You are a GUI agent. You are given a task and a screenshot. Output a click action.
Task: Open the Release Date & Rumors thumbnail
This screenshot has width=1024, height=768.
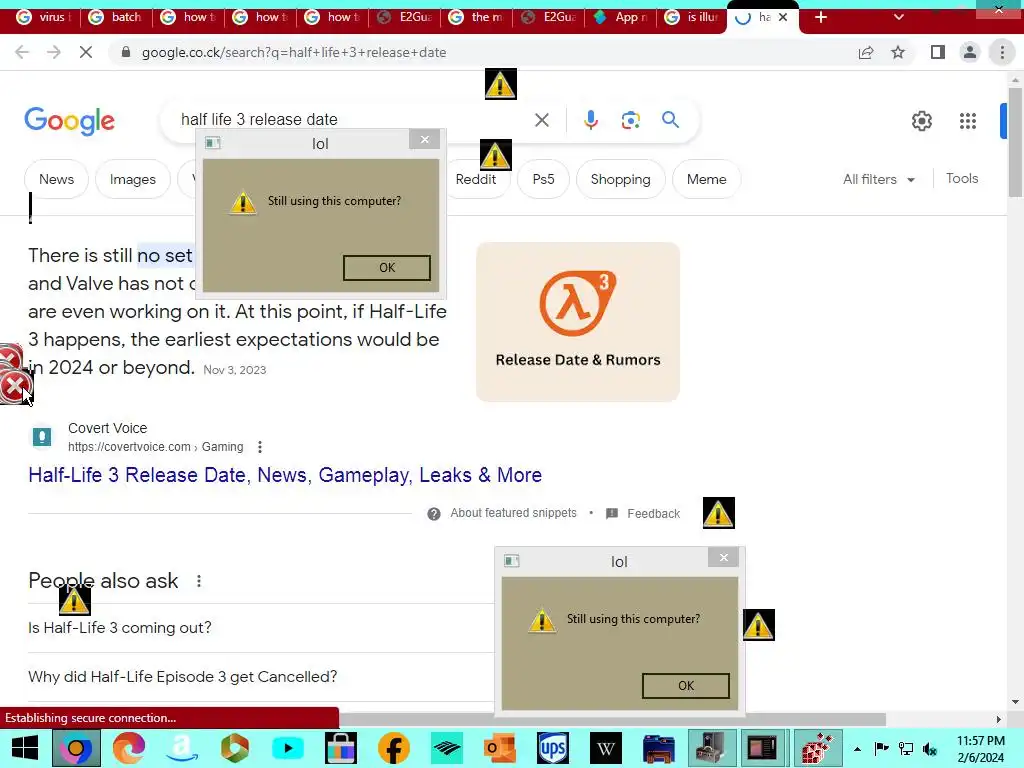578,322
